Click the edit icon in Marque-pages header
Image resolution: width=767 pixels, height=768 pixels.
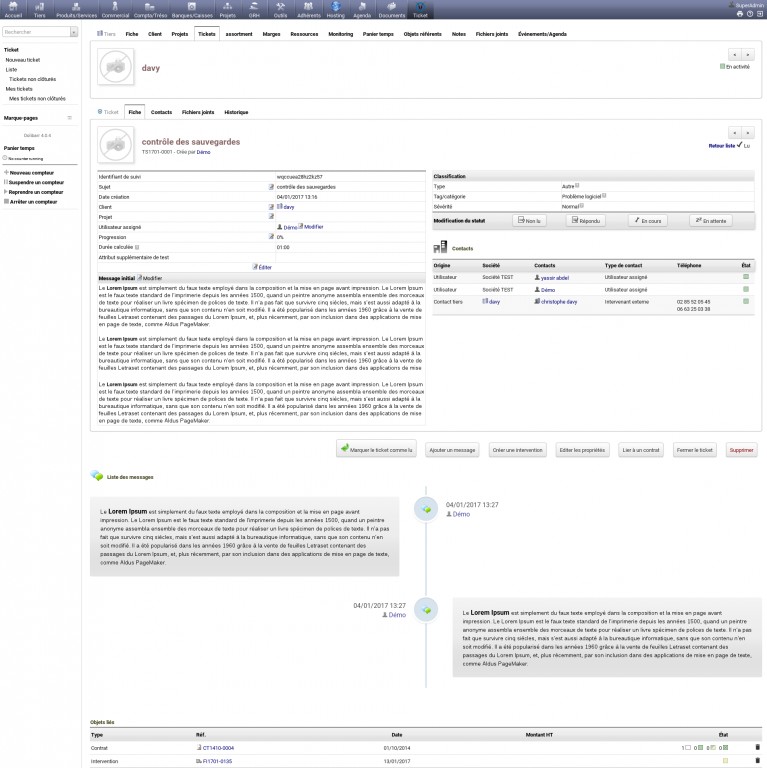[x=70, y=118]
